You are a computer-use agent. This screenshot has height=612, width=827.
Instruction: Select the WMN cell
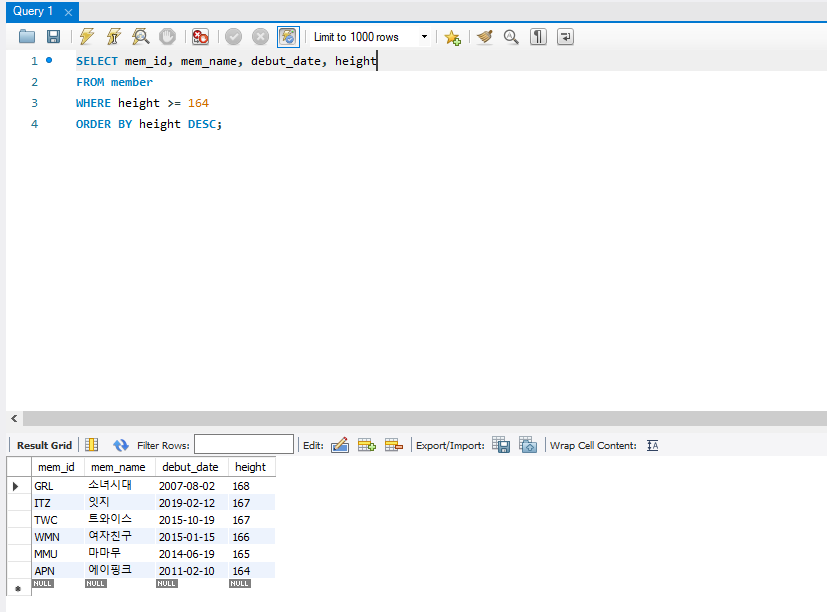click(x=57, y=537)
